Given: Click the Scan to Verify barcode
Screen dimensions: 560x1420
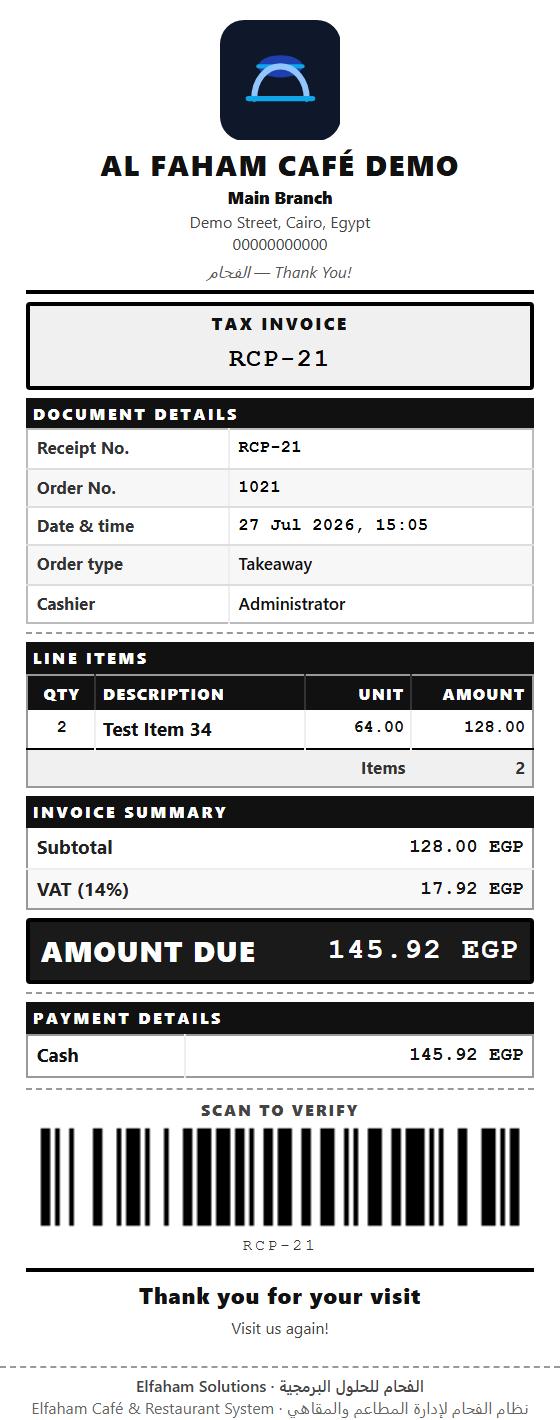Looking at the screenshot, I should click(x=280, y=1177).
